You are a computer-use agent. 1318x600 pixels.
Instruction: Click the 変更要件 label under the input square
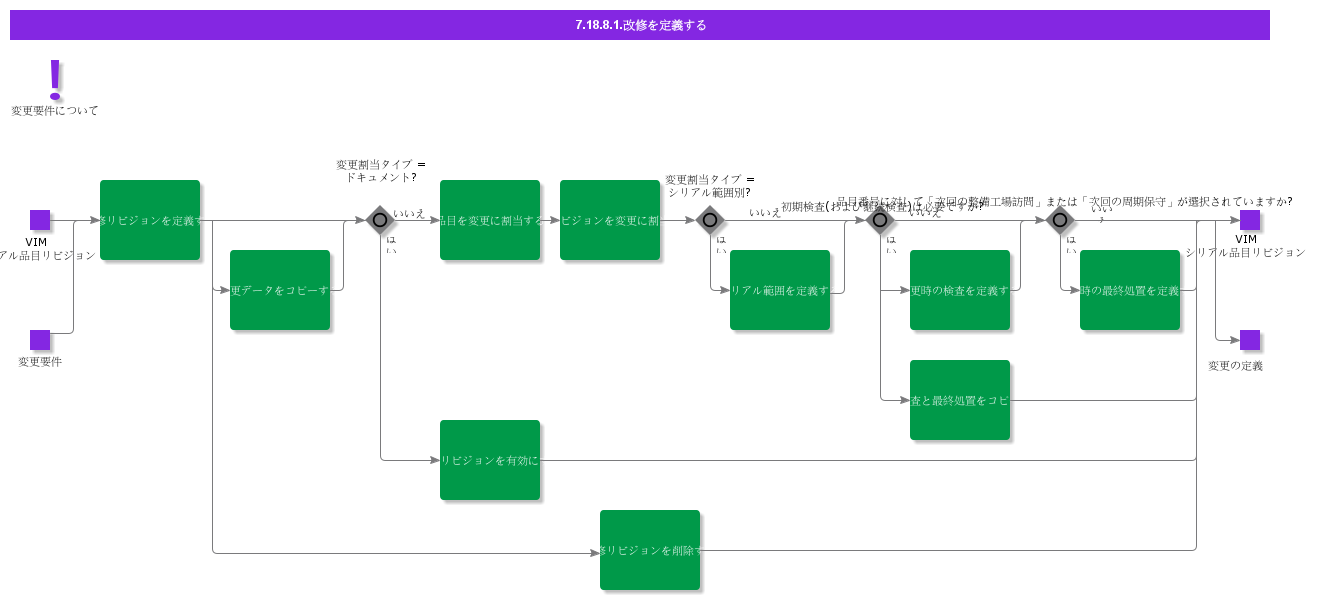[x=40, y=362]
